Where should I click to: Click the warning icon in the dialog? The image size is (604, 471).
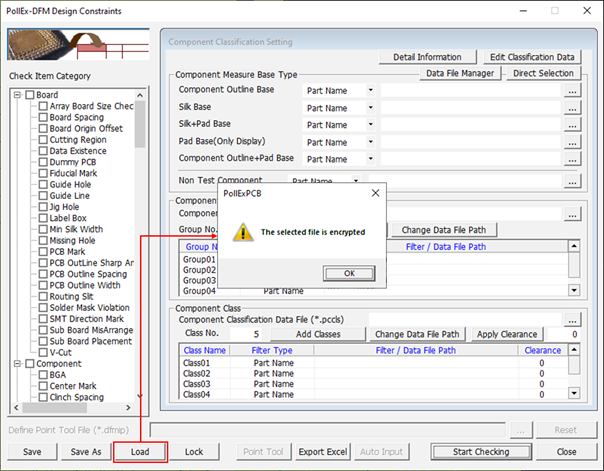(x=243, y=231)
